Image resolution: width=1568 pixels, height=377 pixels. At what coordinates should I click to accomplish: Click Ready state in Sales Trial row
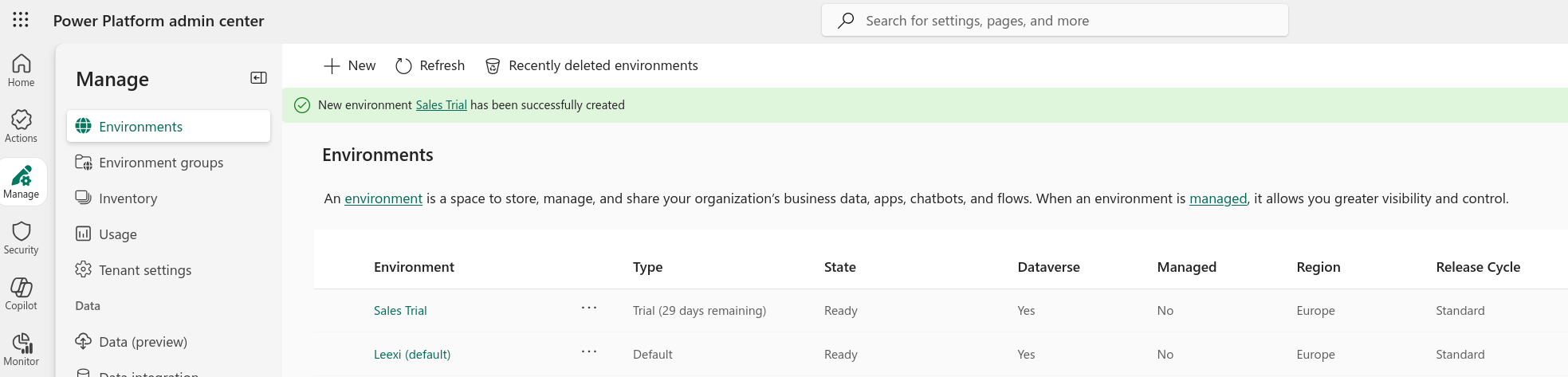[840, 311]
